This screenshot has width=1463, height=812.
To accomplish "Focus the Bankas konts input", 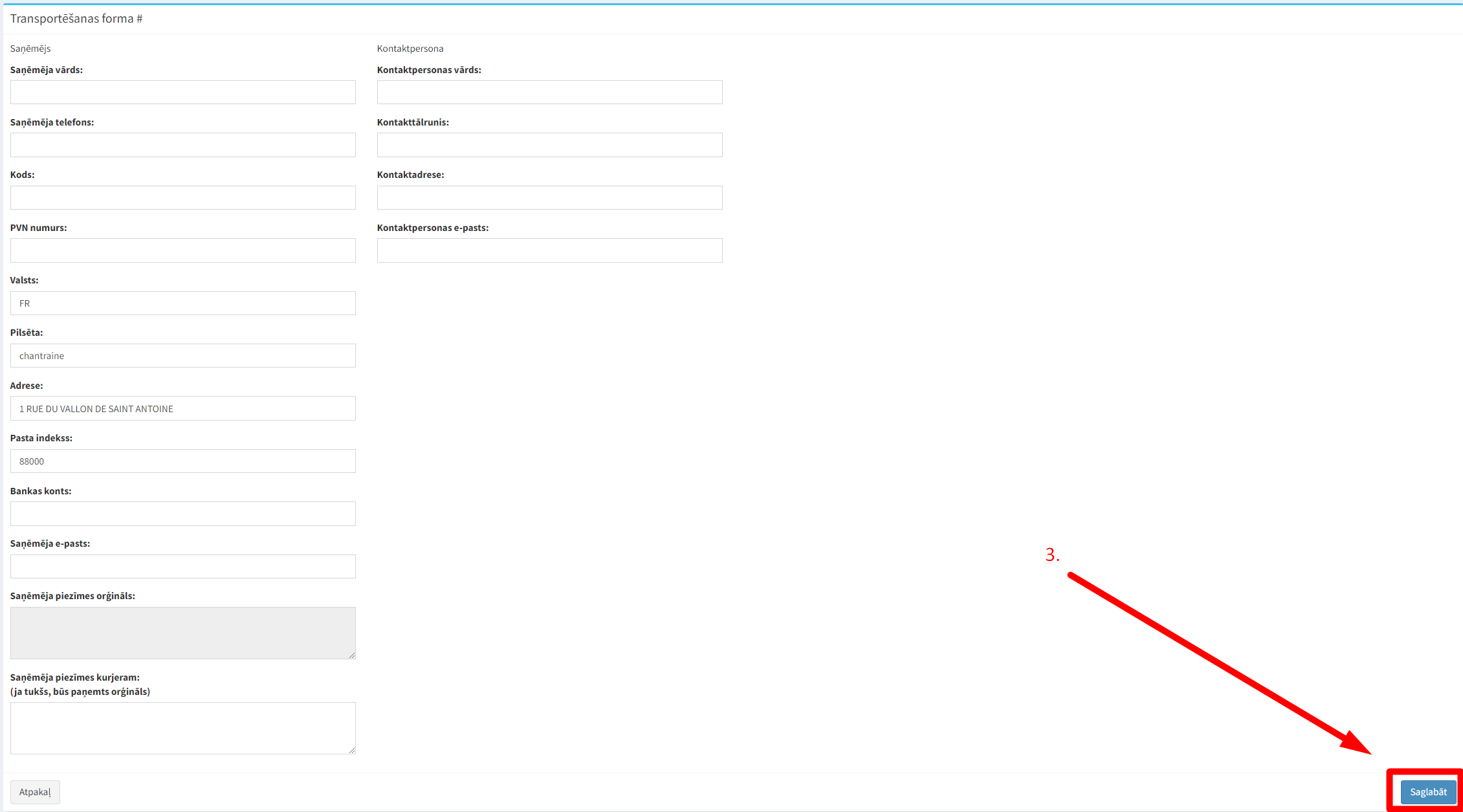I will (x=182, y=514).
